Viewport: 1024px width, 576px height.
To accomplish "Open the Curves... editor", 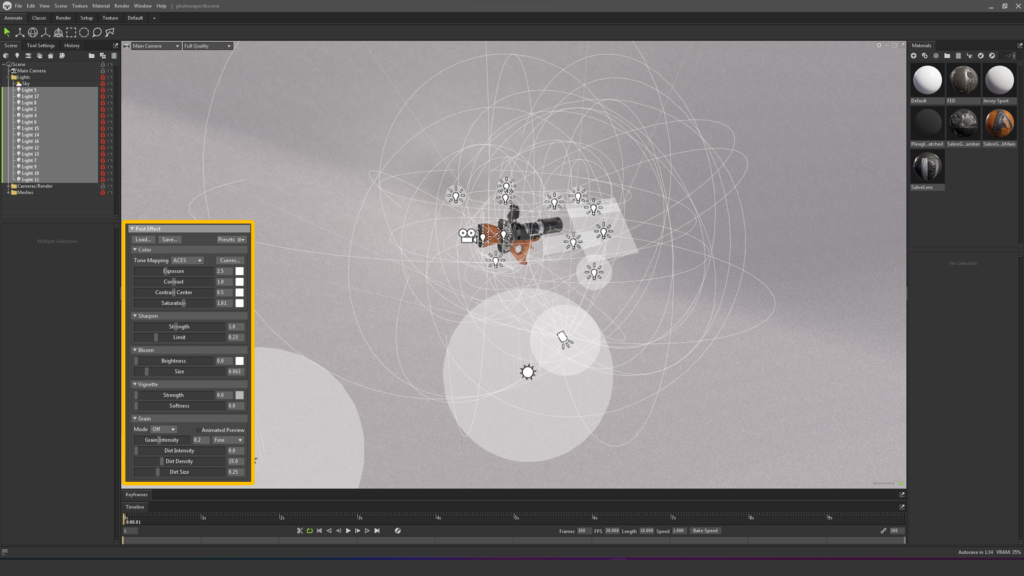I will pos(229,260).
